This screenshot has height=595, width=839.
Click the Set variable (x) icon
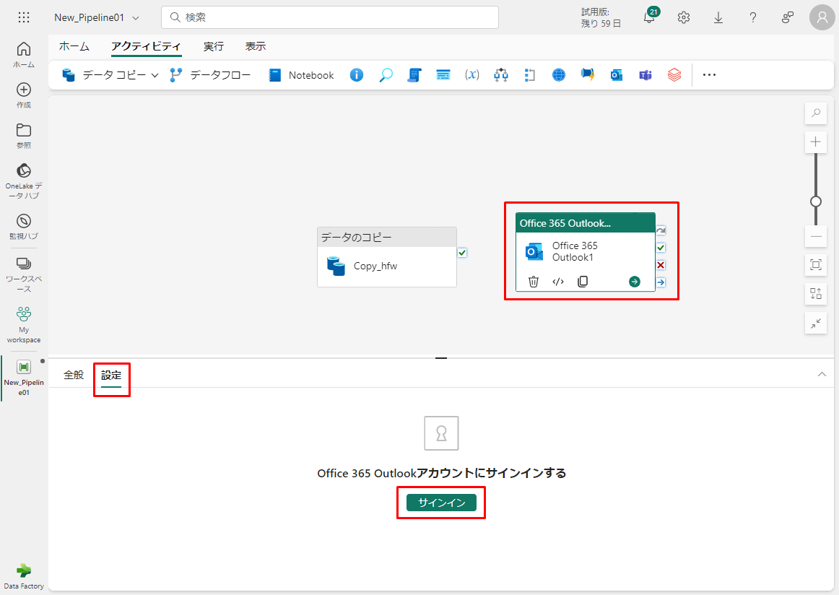472,75
